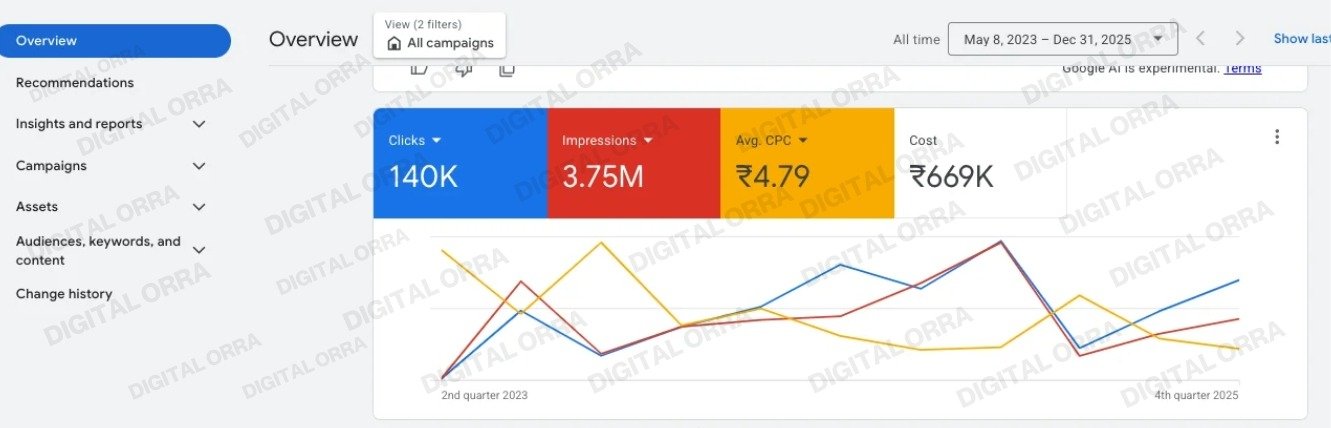
Task: Open the three-dot chart options menu
Action: coord(1276,137)
